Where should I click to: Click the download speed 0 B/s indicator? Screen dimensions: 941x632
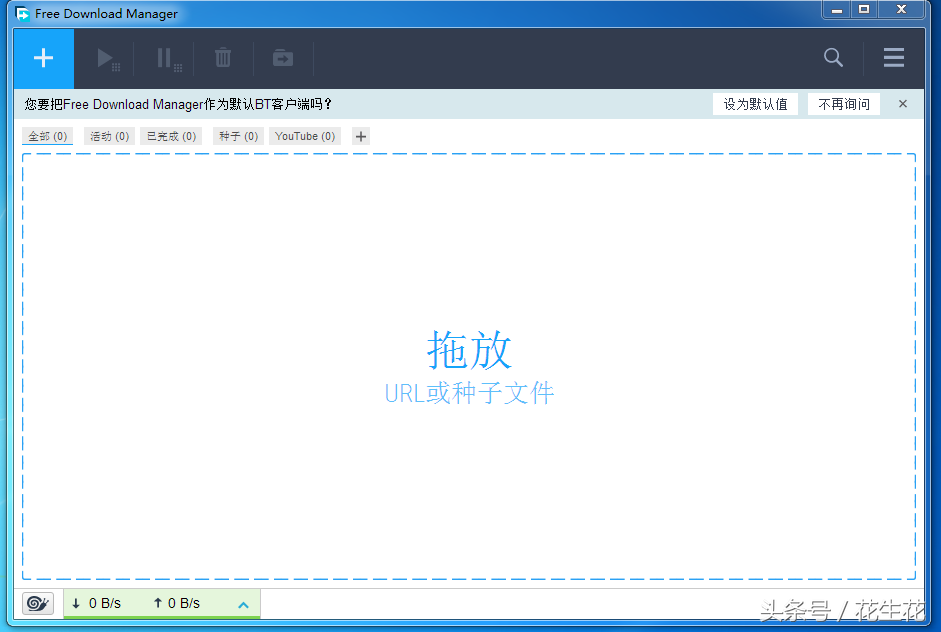(x=96, y=603)
